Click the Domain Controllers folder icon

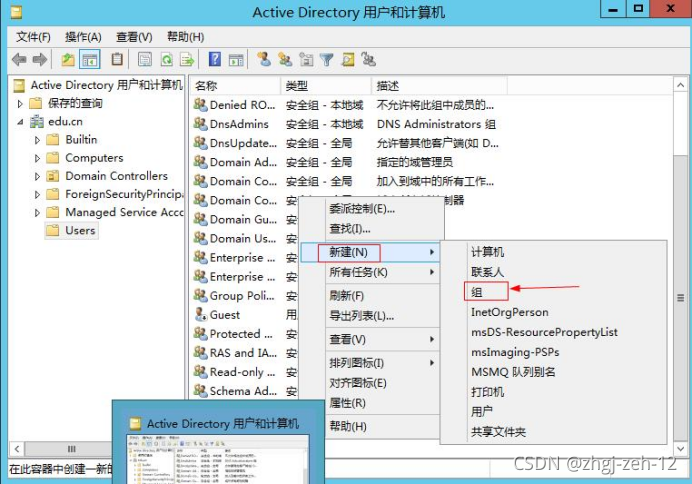click(x=53, y=176)
